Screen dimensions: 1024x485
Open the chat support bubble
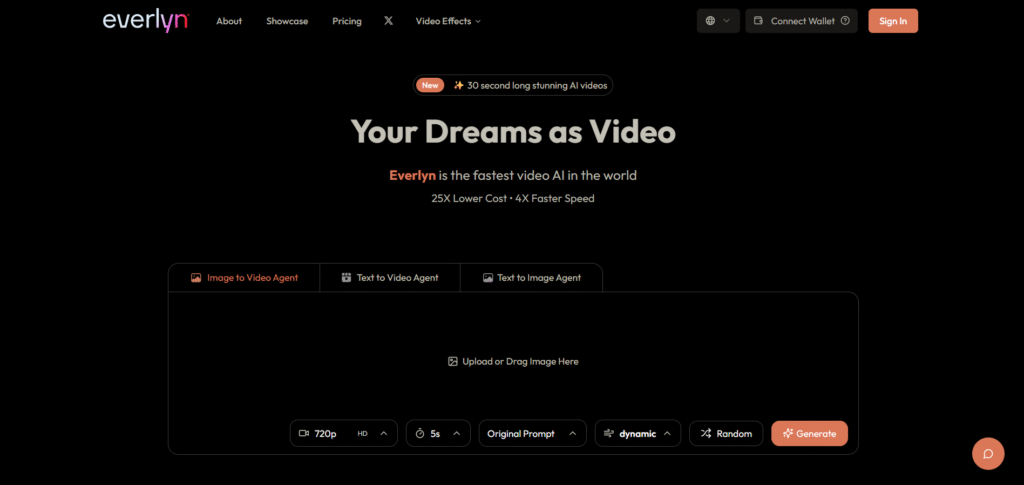pyautogui.click(x=987, y=453)
